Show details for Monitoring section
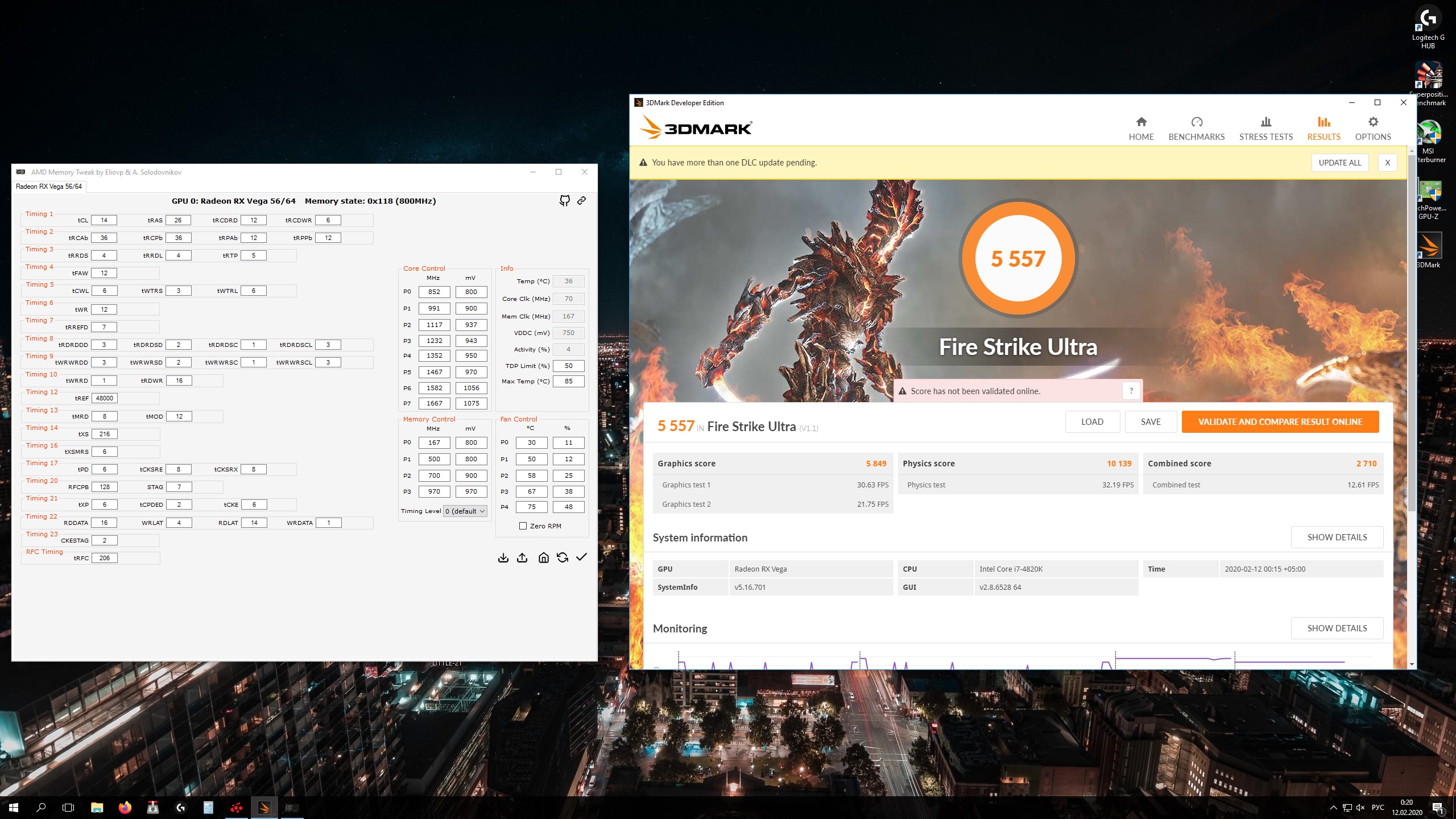The height and width of the screenshot is (819, 1456). pyautogui.click(x=1337, y=628)
